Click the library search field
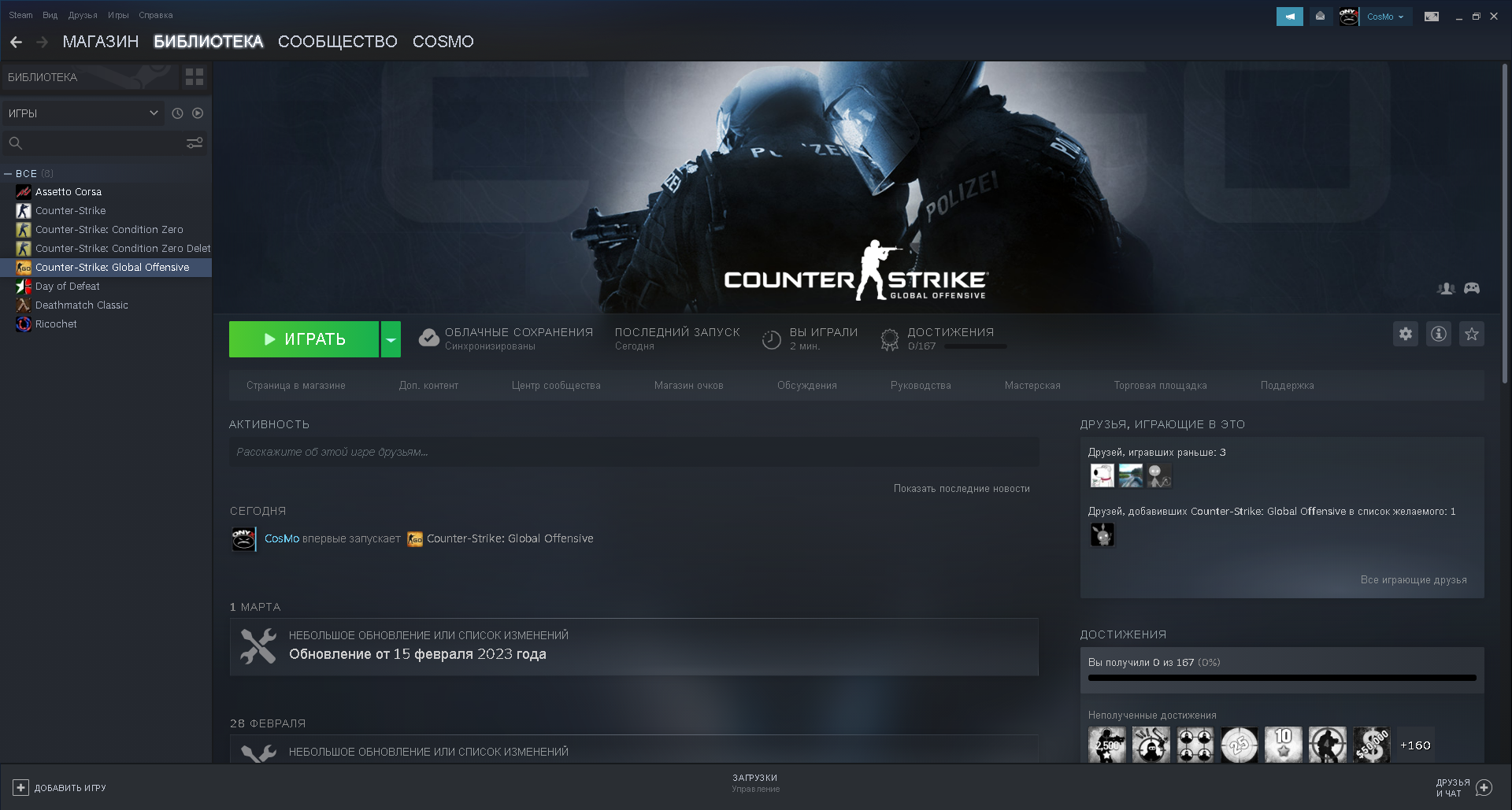This screenshot has width=1512, height=810. click(x=93, y=143)
